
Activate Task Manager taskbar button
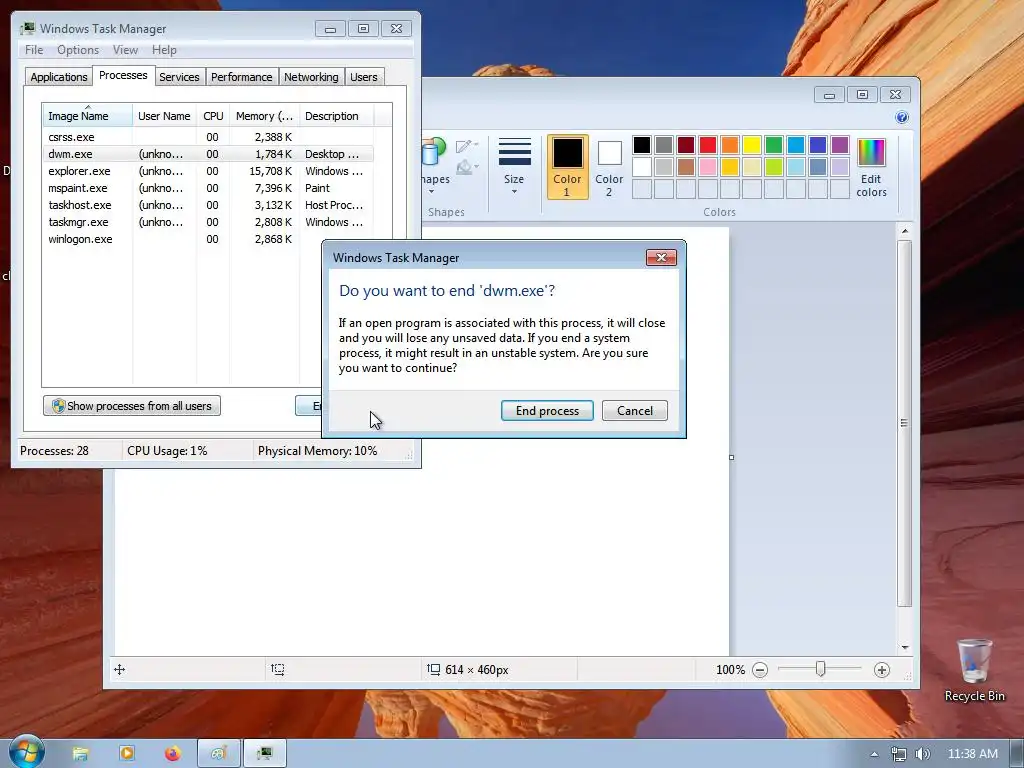264,754
